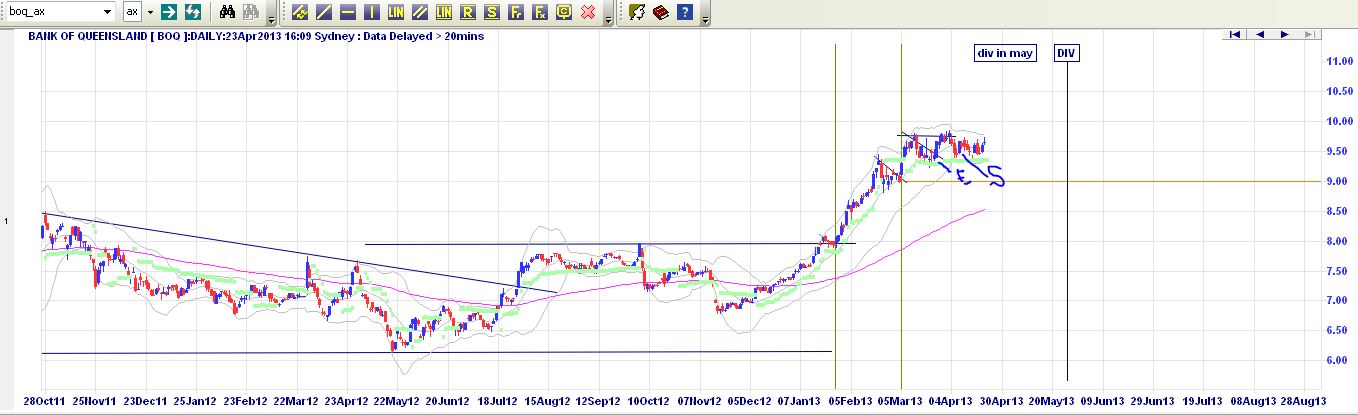The image size is (1358, 415).
Task: Open the boq_ax symbol dropdown
Action: click(x=107, y=12)
